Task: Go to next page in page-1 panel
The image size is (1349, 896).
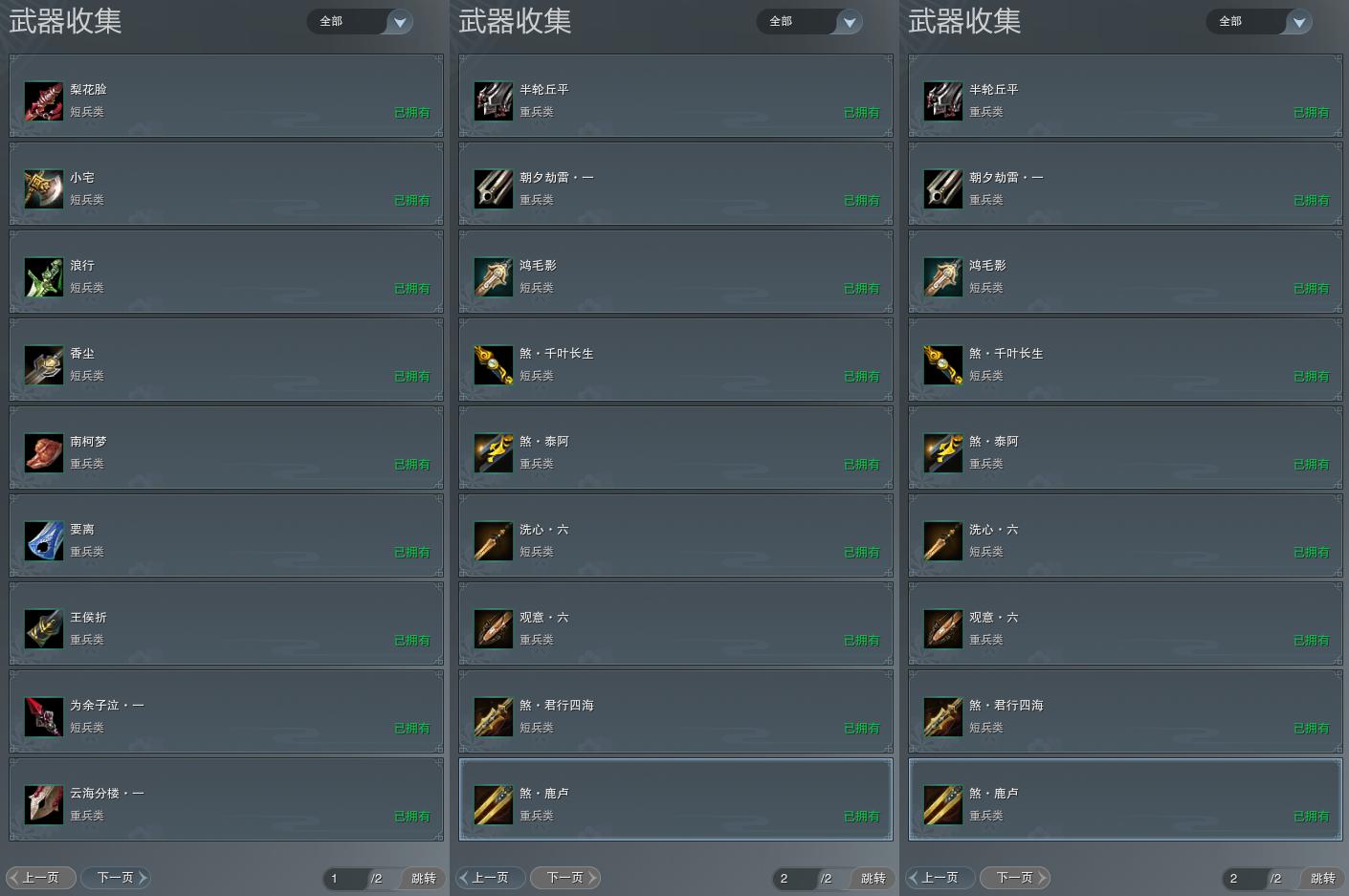Action: click(x=116, y=877)
